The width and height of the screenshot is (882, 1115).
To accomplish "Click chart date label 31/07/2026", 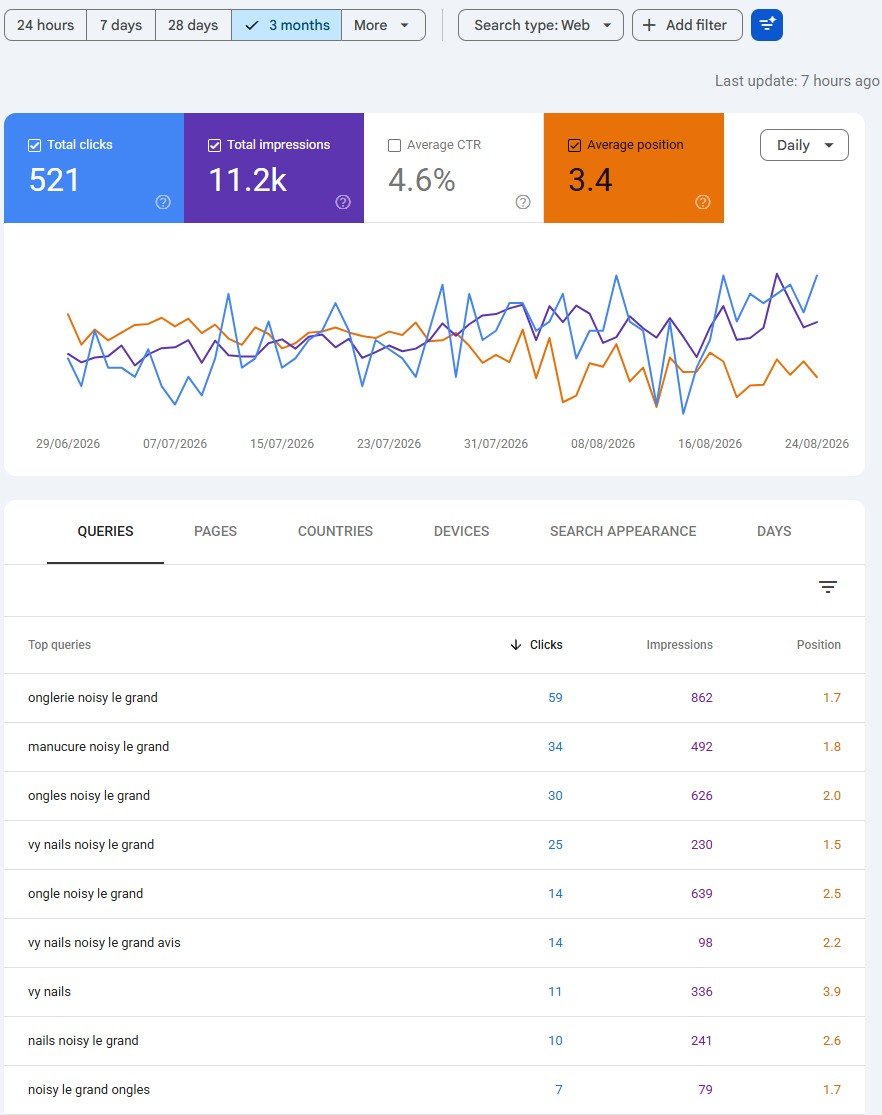I will pyautogui.click(x=496, y=444).
